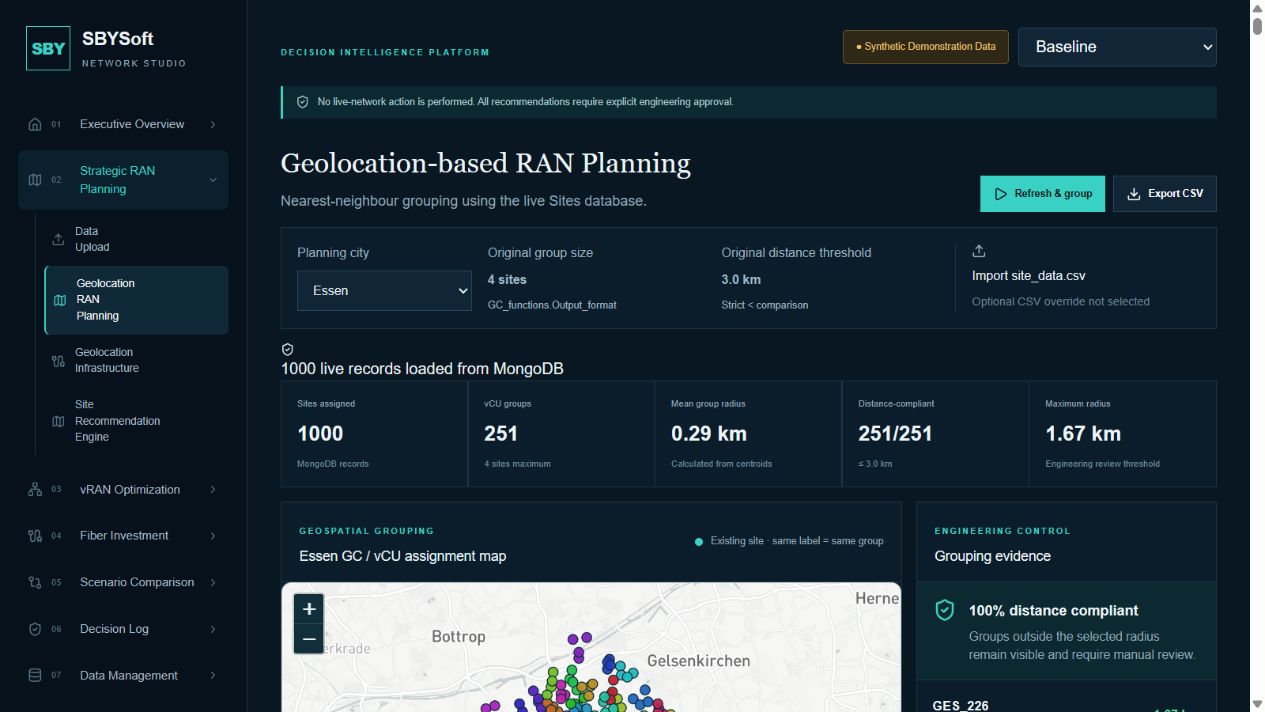Click the Geolocation RAN Planning map icon
The height and width of the screenshot is (712, 1265).
pos(59,300)
